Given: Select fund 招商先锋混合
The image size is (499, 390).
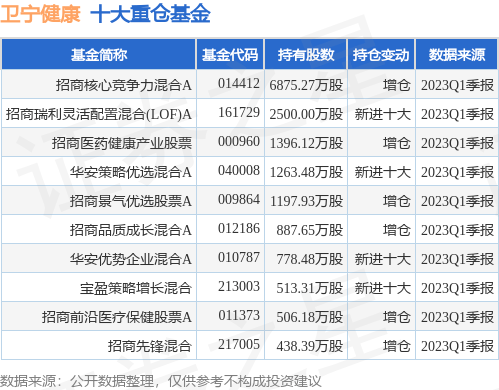Looking at the screenshot, I should [150, 346].
